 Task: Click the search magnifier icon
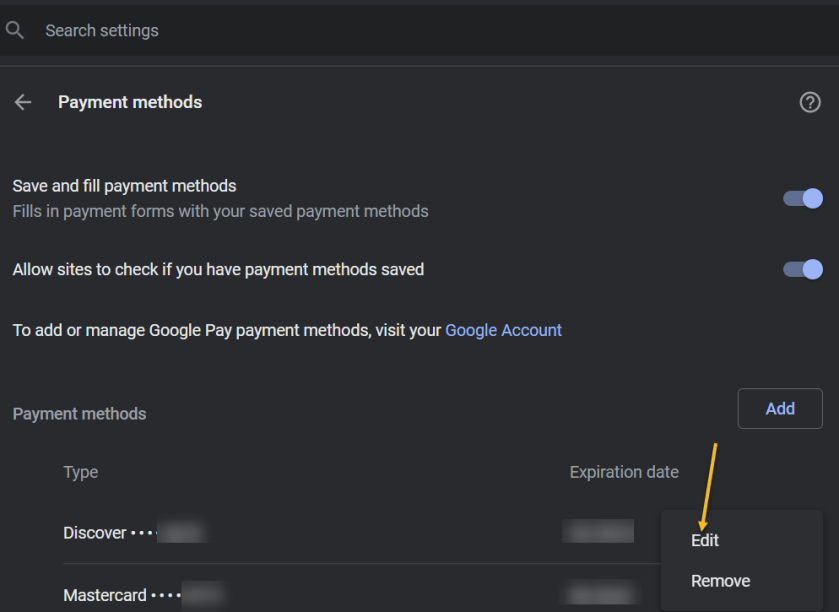tap(14, 31)
